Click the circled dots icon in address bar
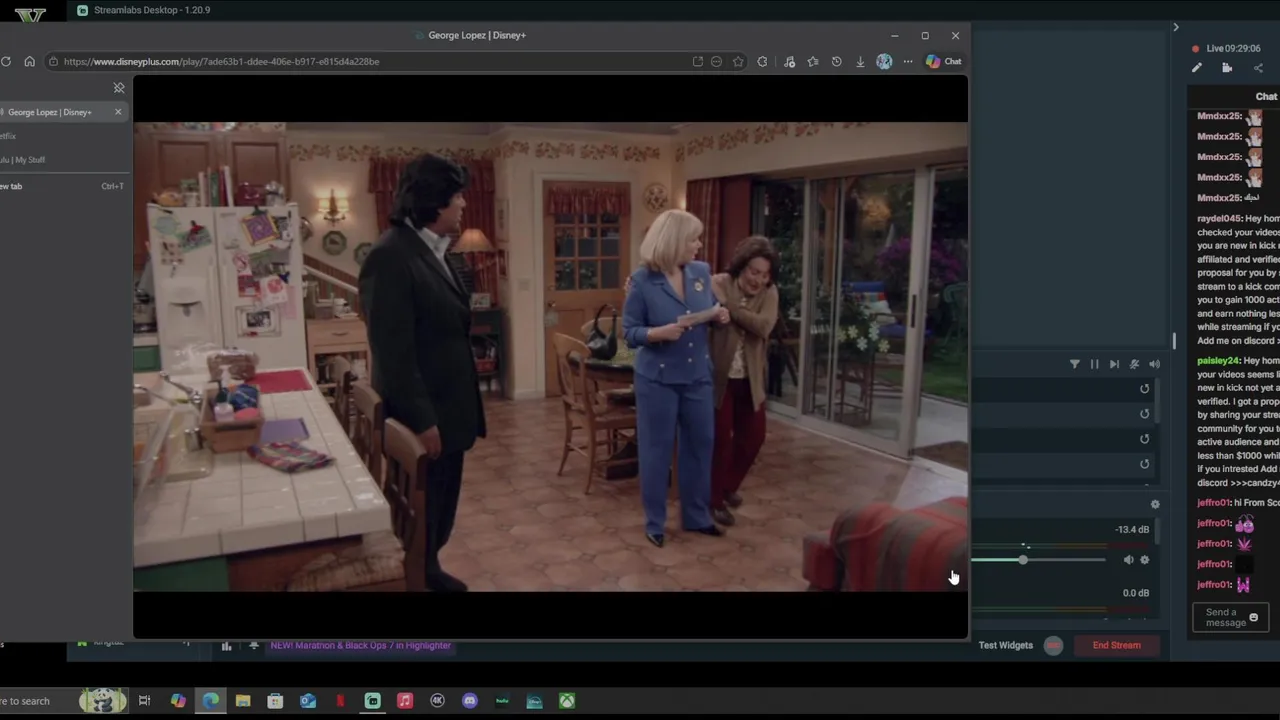Viewport: 1280px width, 720px height. [716, 62]
